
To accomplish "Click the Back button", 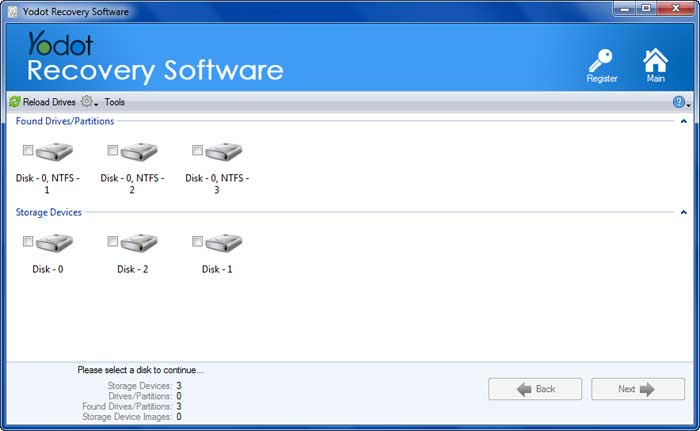I will coord(535,389).
